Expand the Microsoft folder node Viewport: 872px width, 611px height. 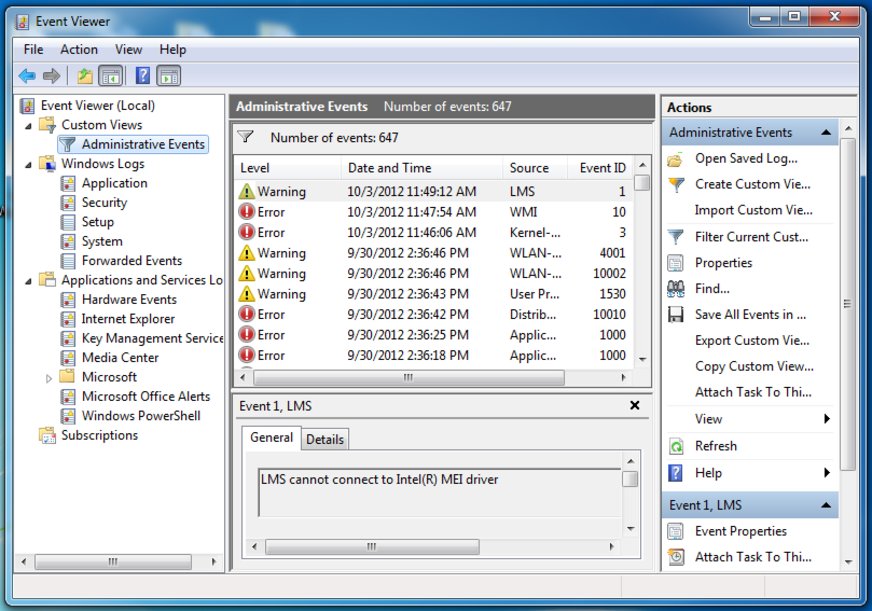49,378
